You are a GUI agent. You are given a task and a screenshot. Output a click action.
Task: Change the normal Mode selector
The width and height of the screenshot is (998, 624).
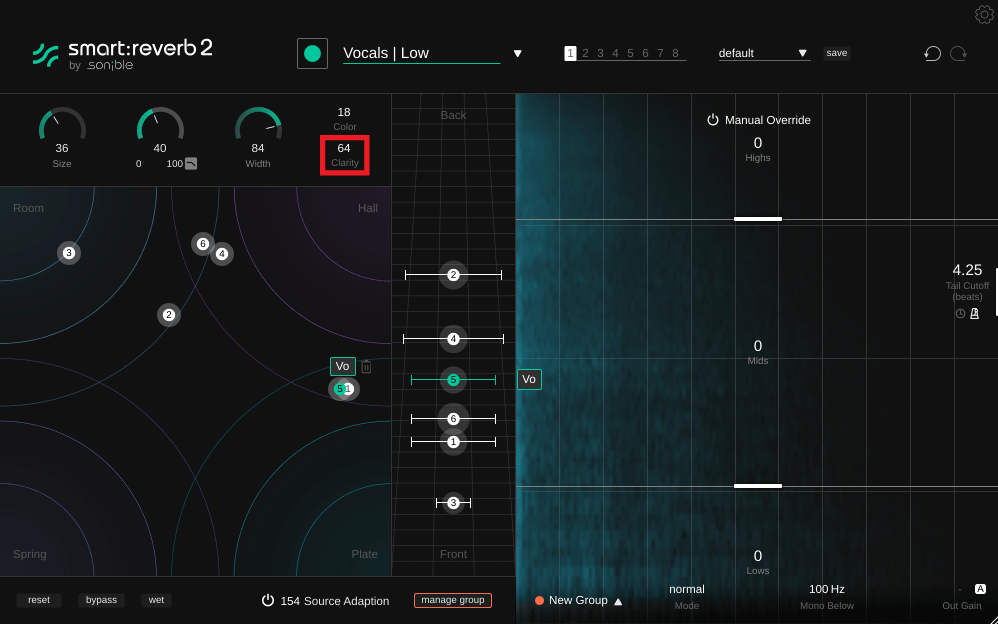(x=687, y=589)
